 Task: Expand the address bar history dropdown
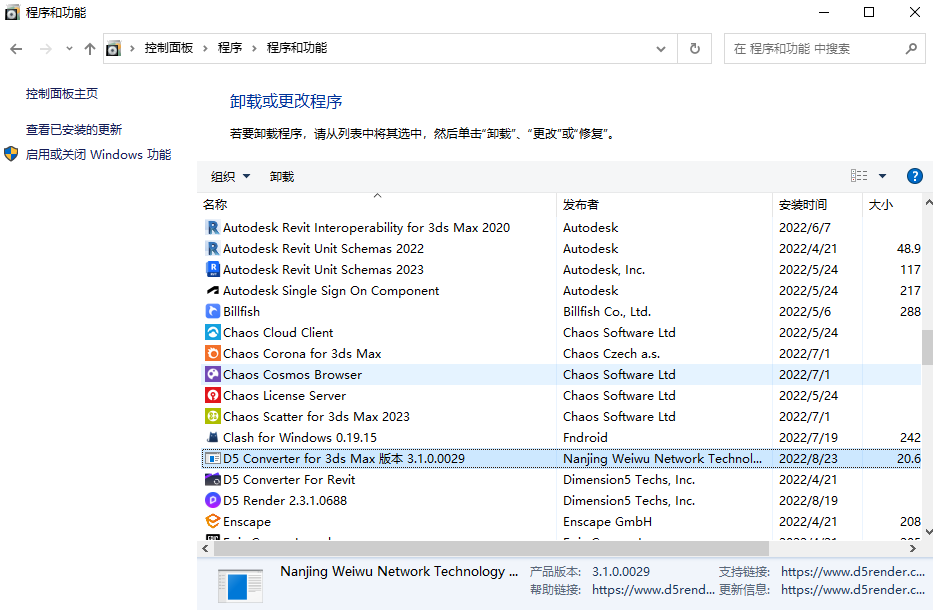[x=660, y=49]
